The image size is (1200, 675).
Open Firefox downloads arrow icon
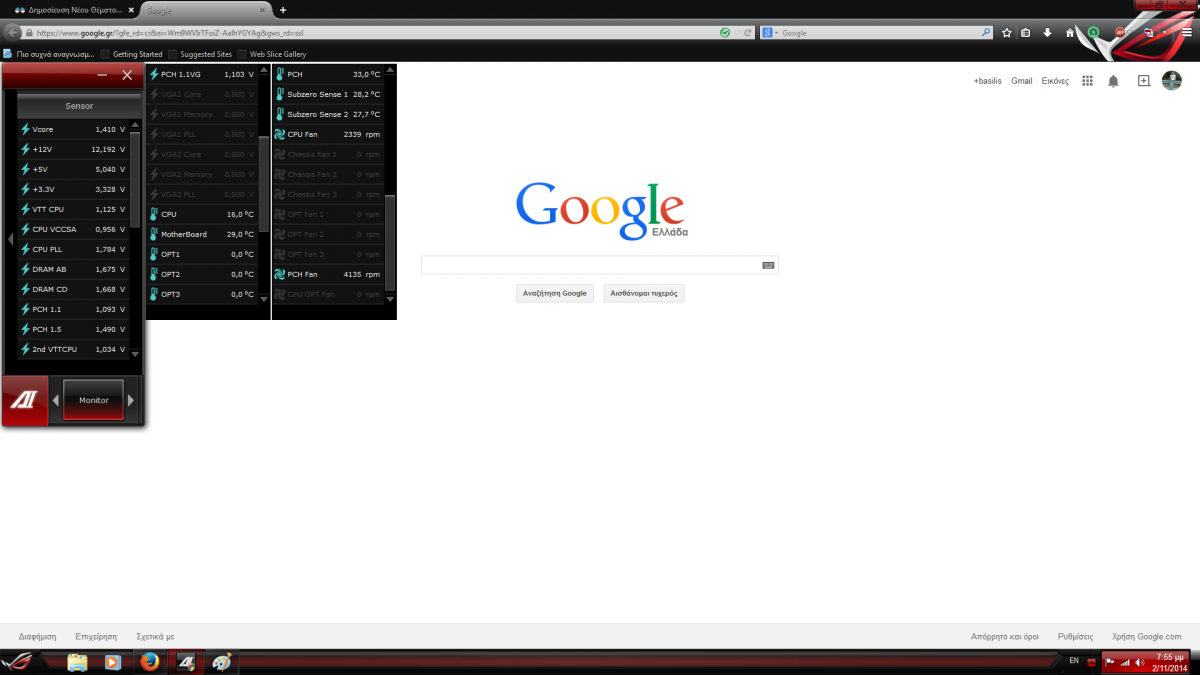click(x=1047, y=33)
